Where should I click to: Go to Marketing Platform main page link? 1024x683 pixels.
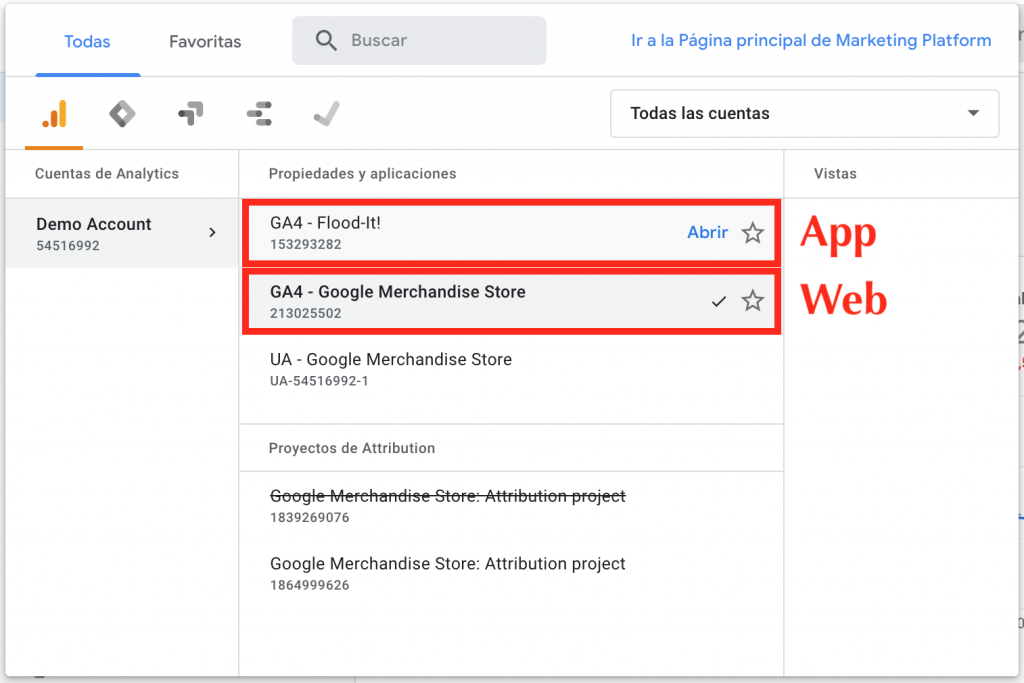pyautogui.click(x=811, y=40)
